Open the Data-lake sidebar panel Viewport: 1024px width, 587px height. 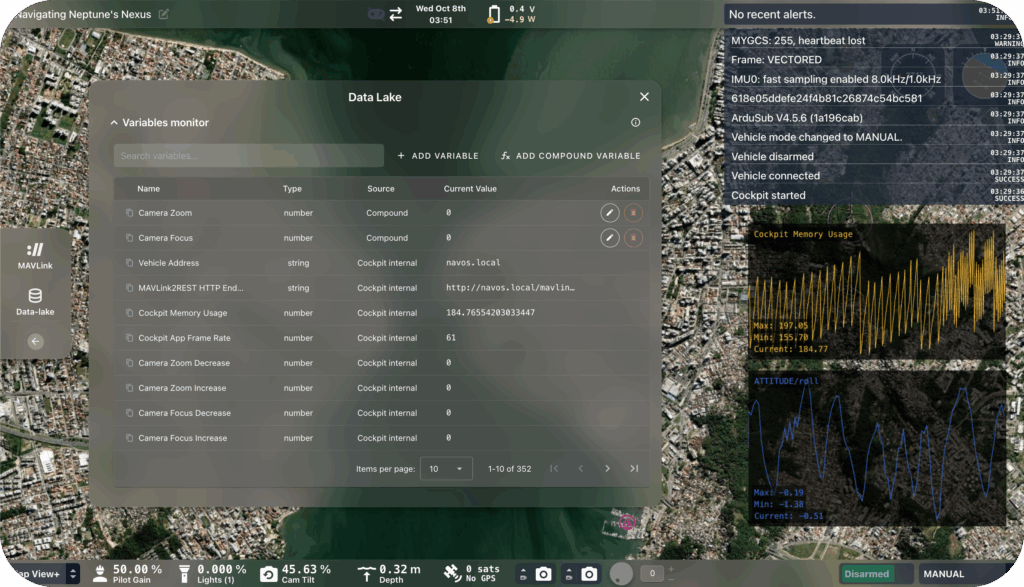pos(37,297)
